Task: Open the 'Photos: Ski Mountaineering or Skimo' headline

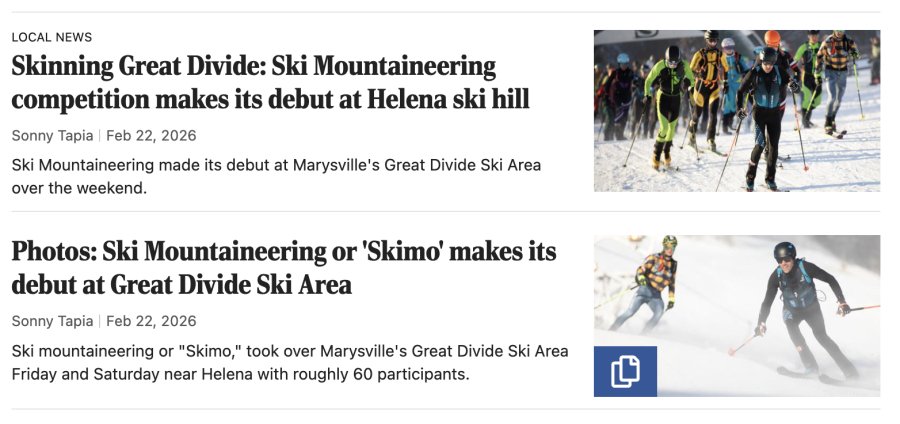Action: tap(284, 267)
